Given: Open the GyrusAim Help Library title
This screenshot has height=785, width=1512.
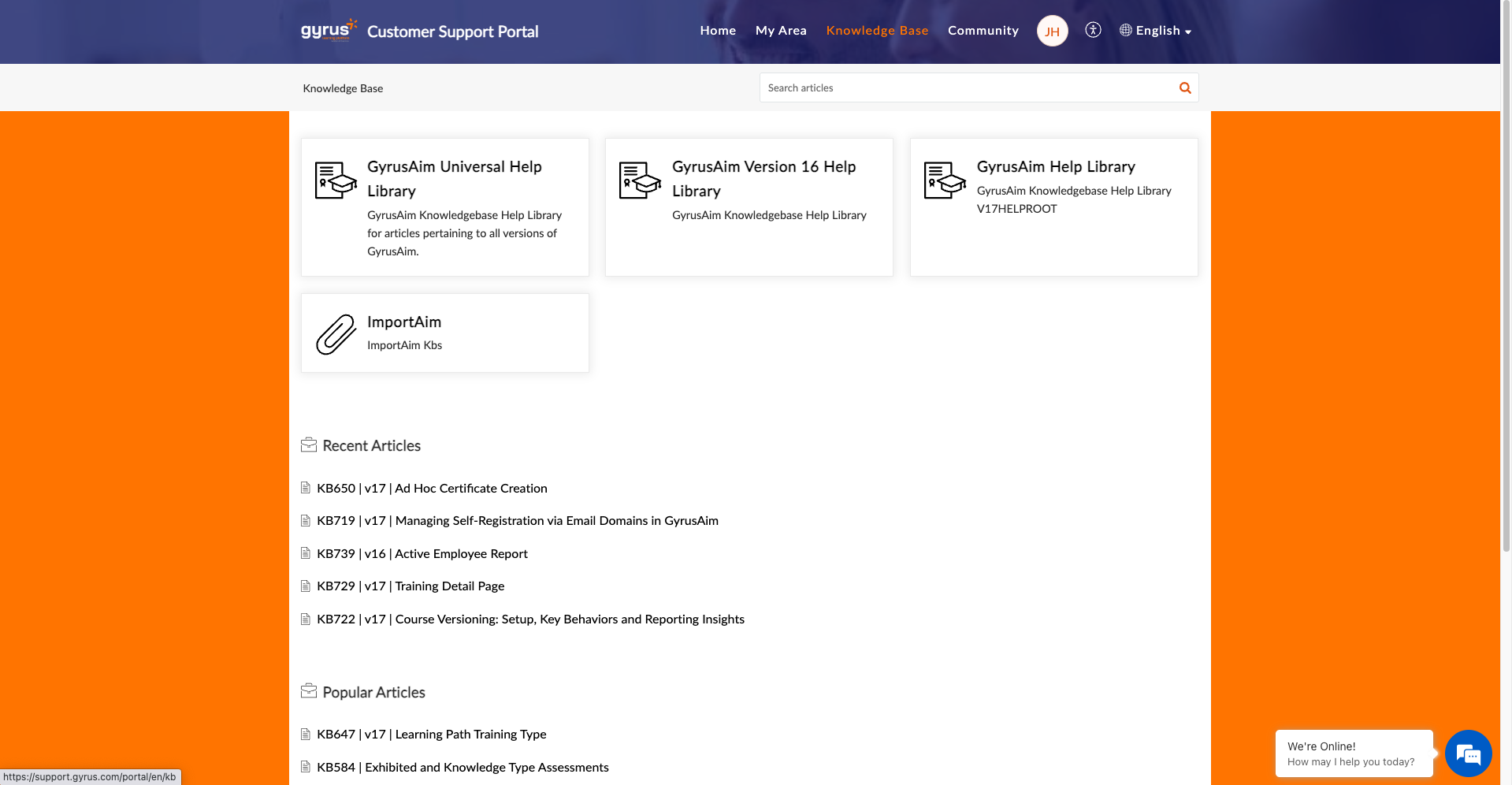Looking at the screenshot, I should [x=1056, y=166].
